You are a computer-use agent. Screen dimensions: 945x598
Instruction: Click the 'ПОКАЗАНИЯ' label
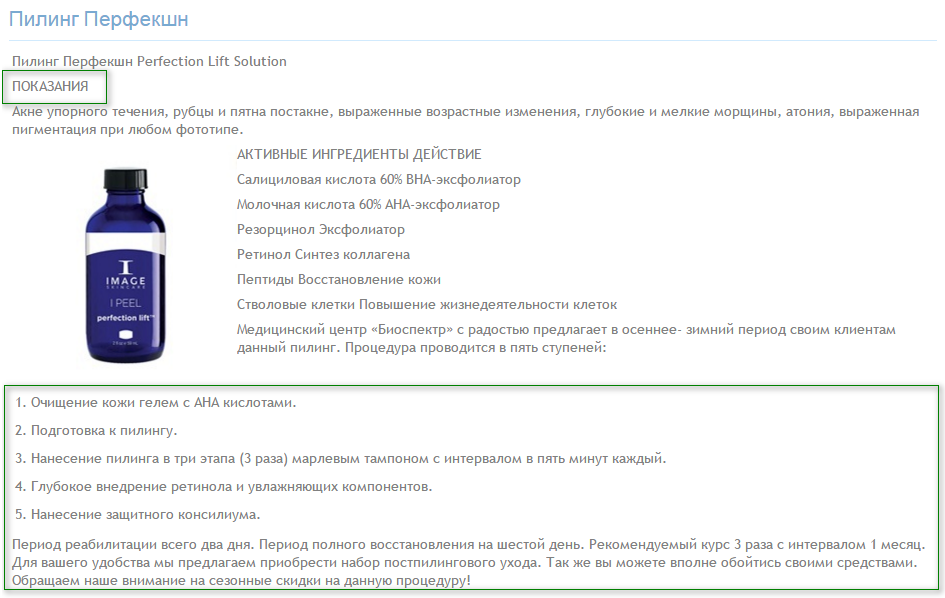coord(50,86)
